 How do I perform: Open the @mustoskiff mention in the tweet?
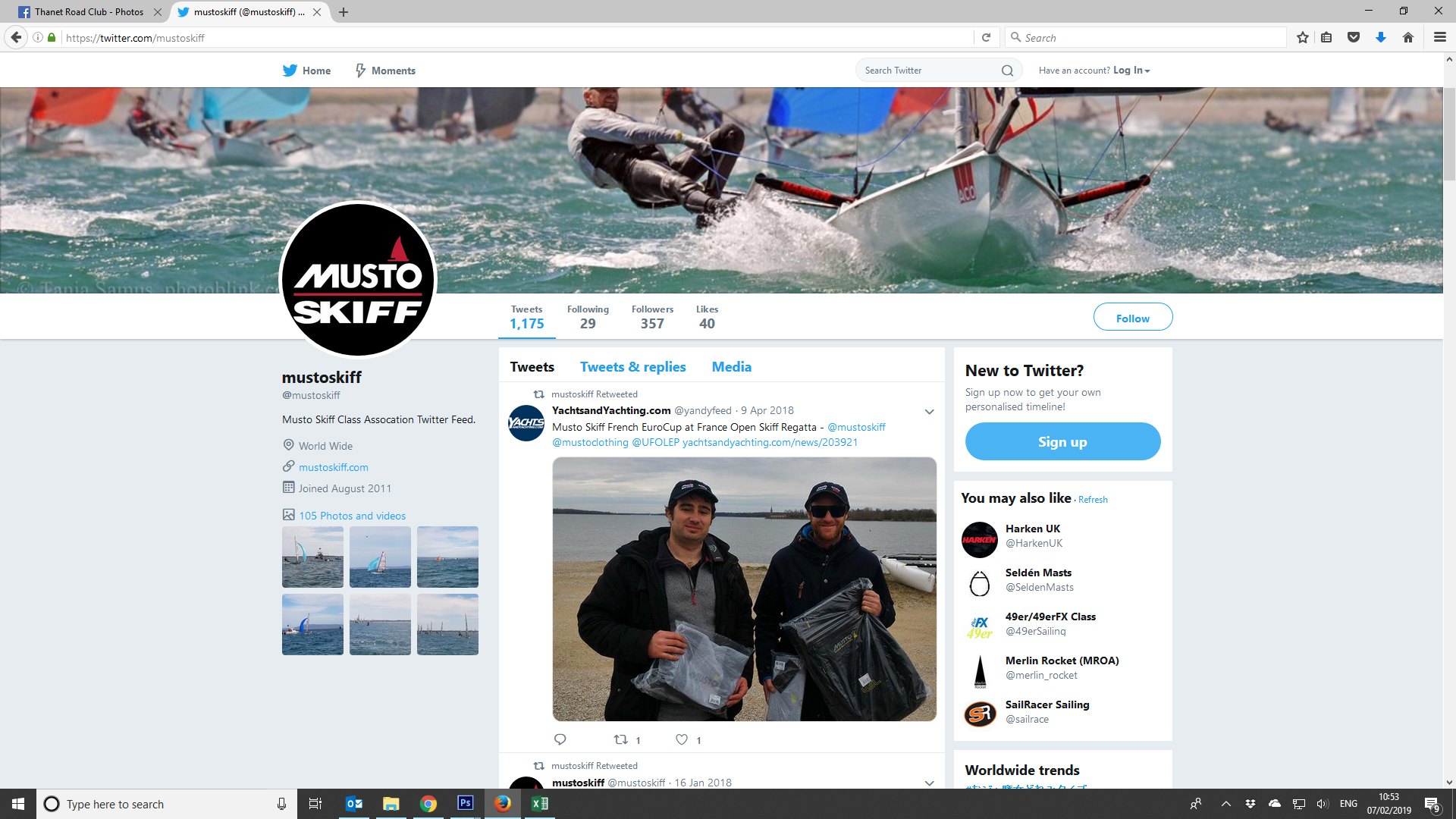(x=856, y=427)
